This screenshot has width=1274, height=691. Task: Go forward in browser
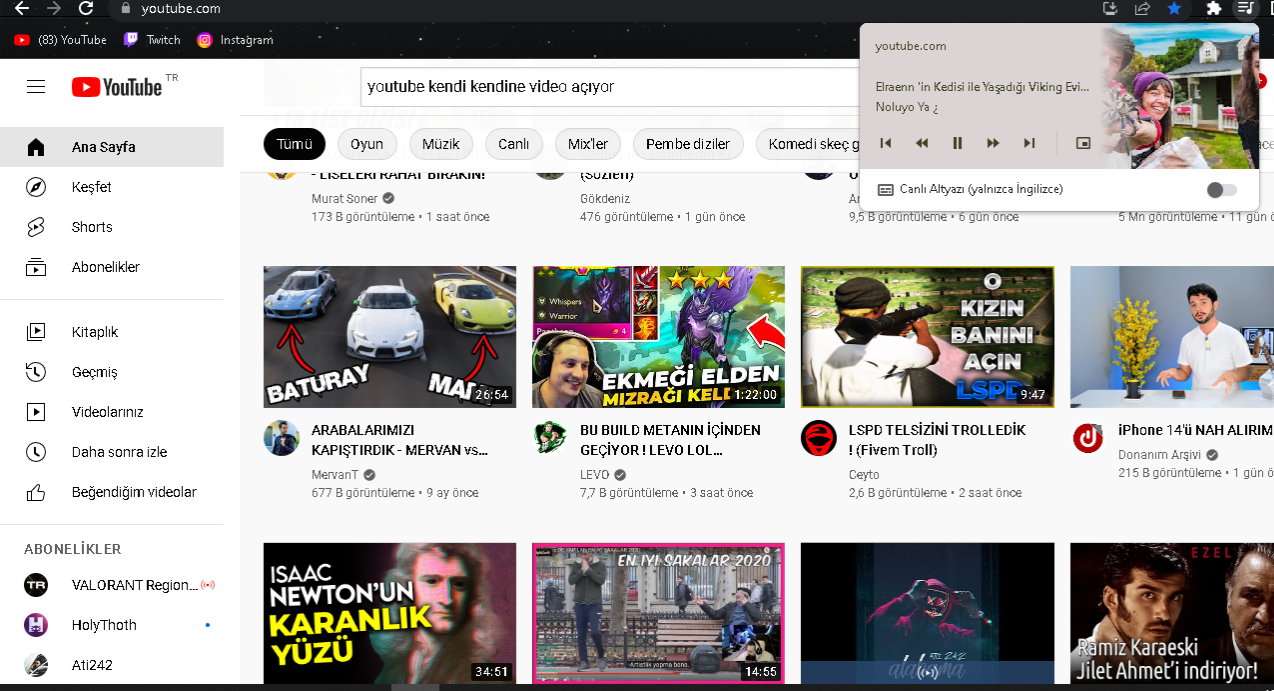[x=54, y=8]
